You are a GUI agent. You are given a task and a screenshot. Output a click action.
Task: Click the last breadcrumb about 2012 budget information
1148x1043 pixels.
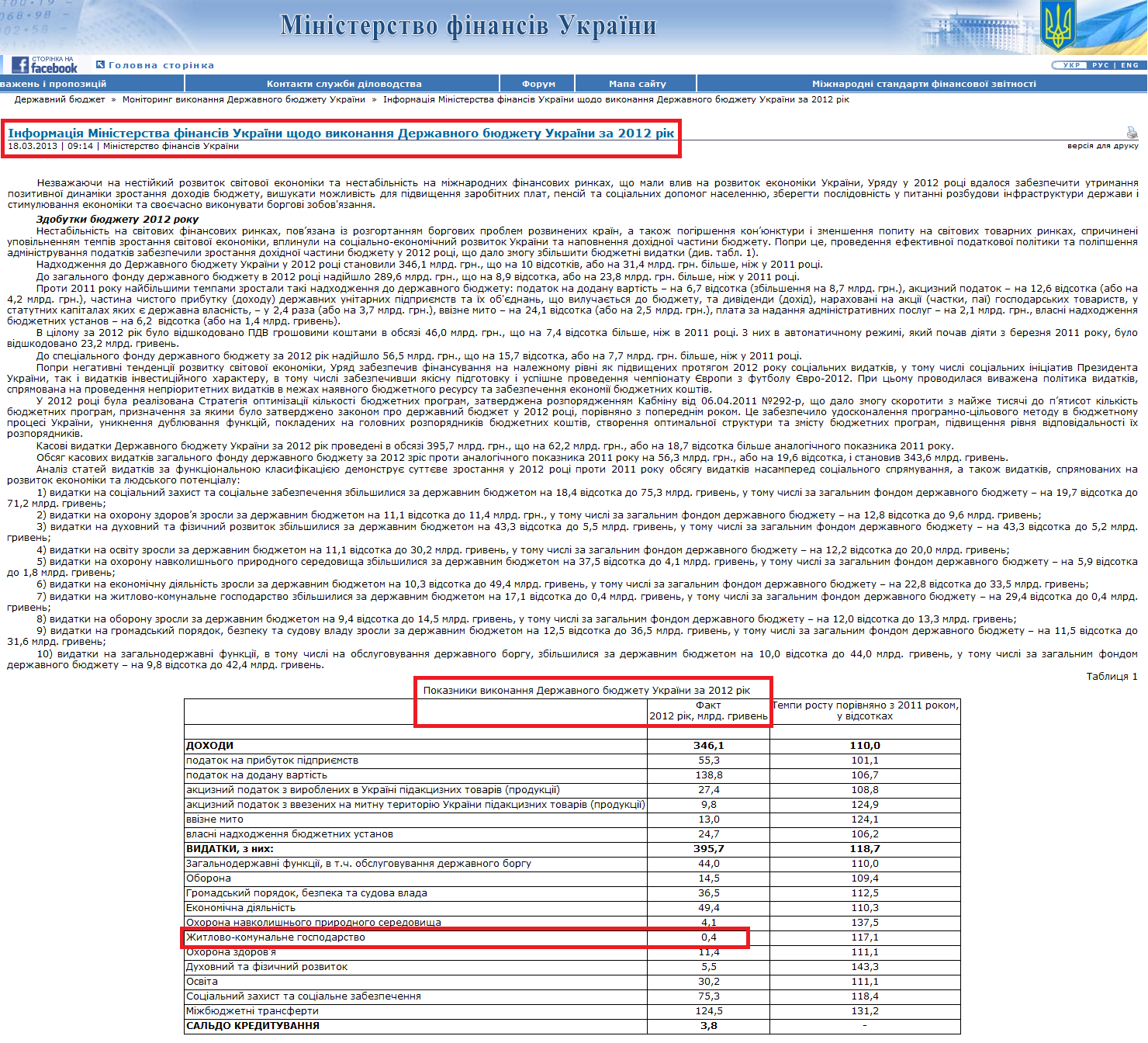pos(616,99)
